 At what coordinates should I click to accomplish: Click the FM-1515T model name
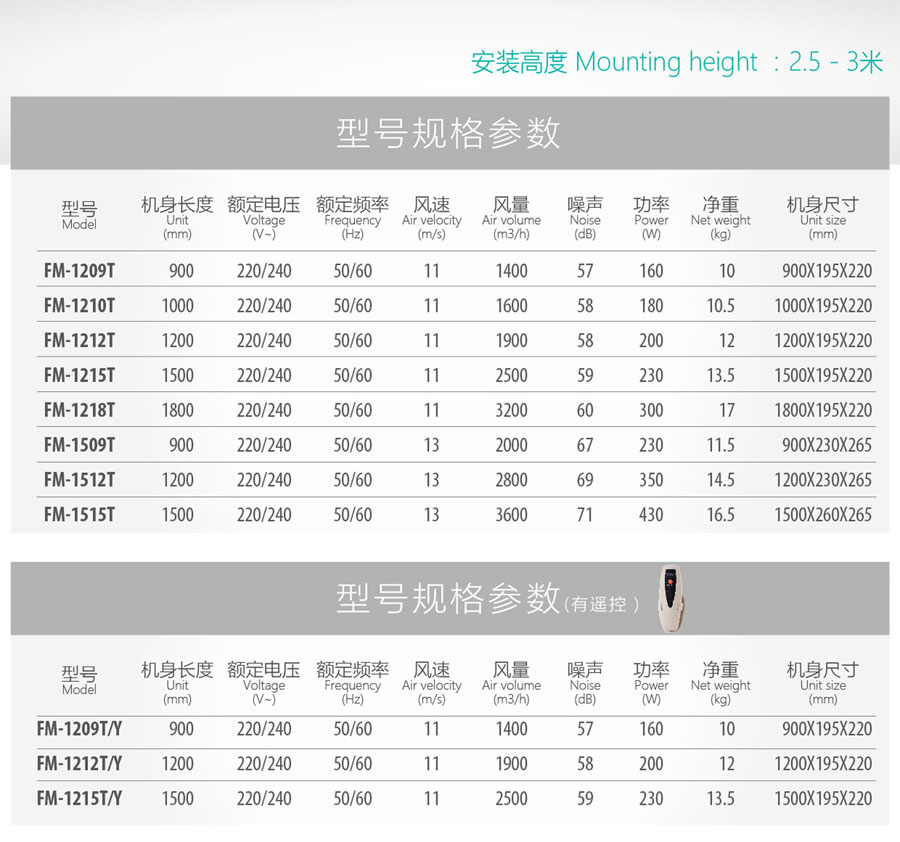click(x=79, y=515)
